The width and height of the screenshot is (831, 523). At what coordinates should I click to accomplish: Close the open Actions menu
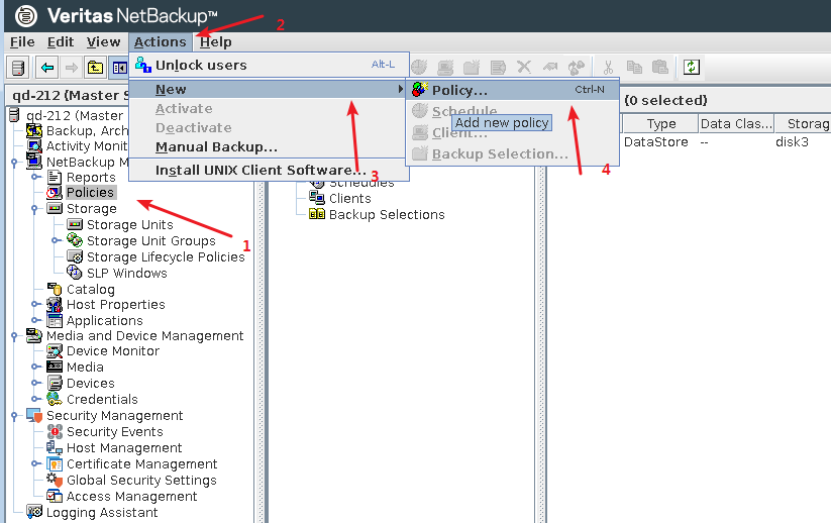(160, 42)
